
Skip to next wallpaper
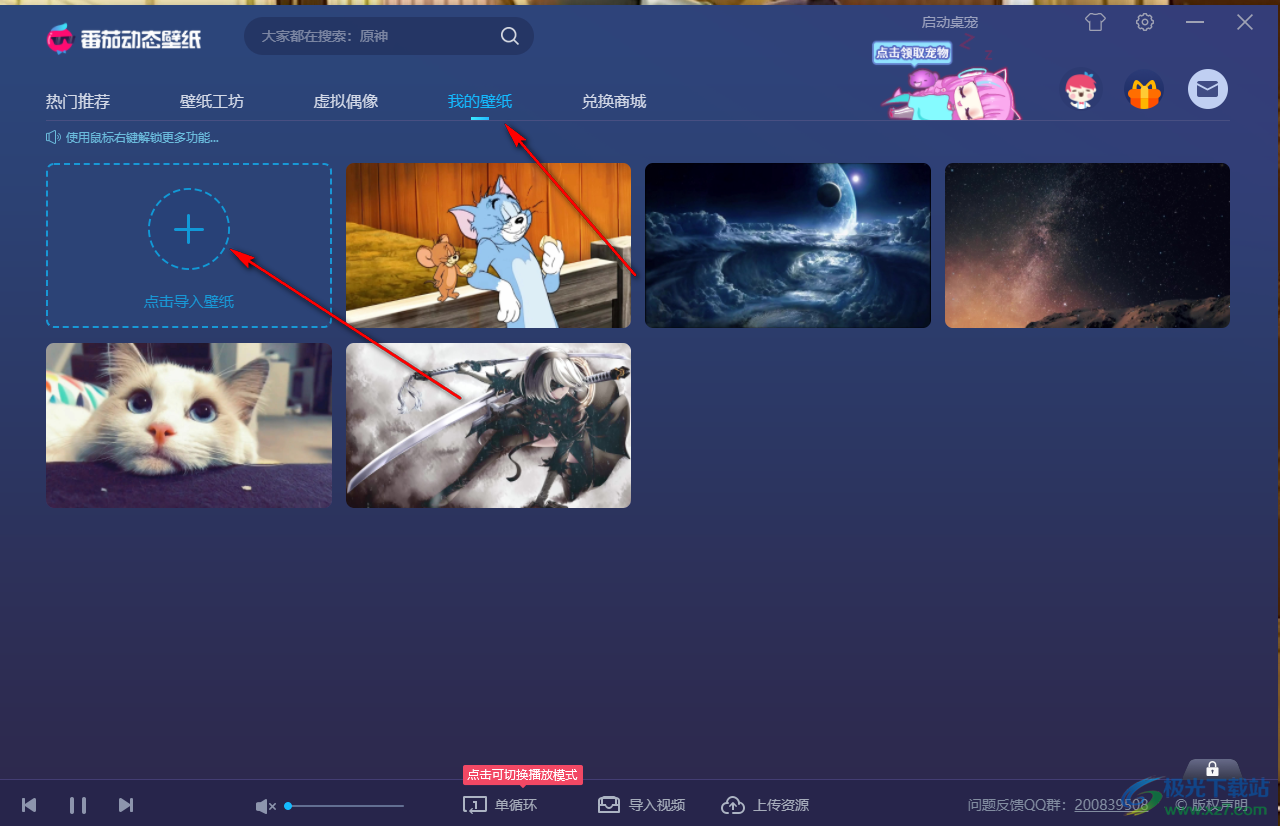pos(126,805)
